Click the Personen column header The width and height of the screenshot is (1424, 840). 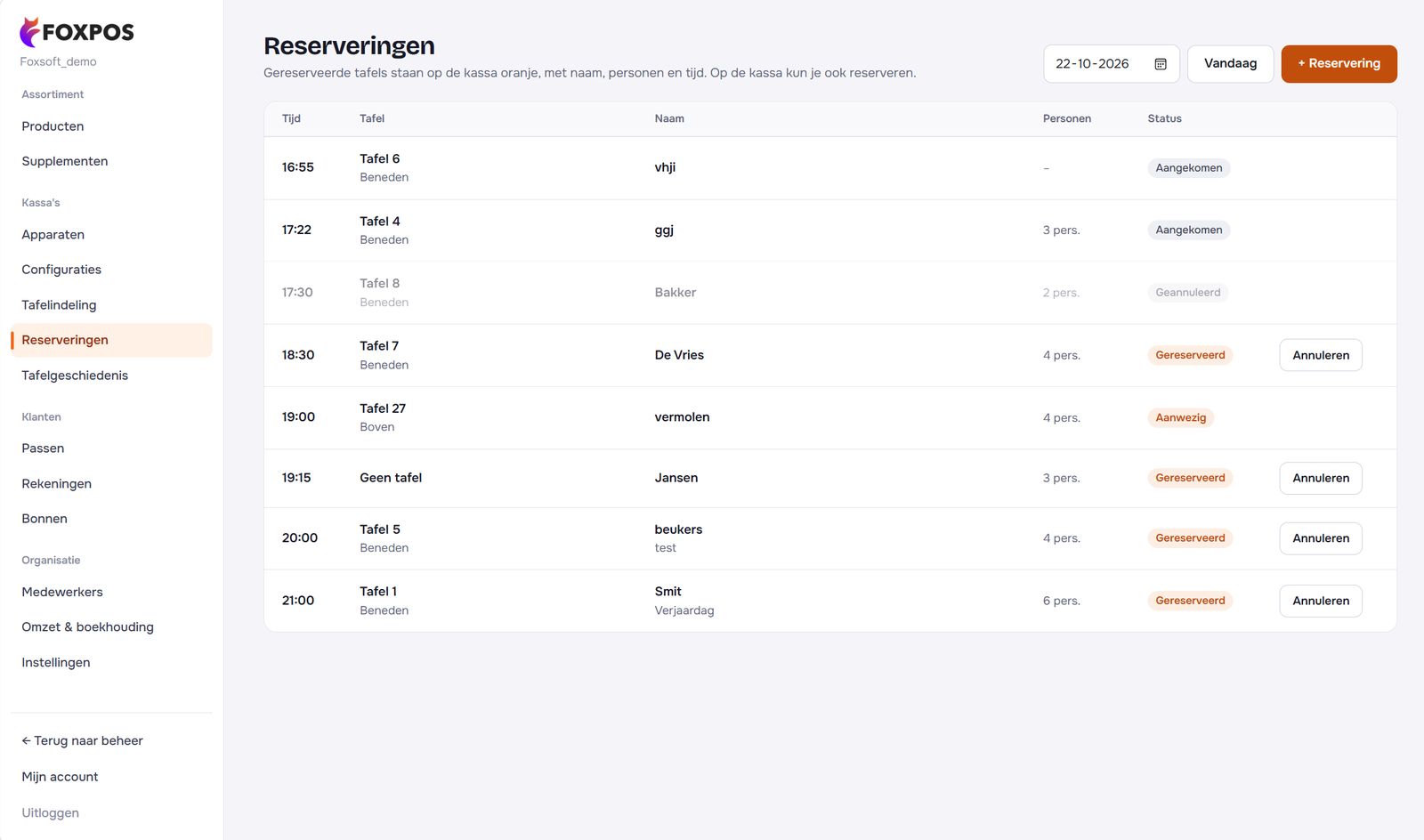(1067, 118)
